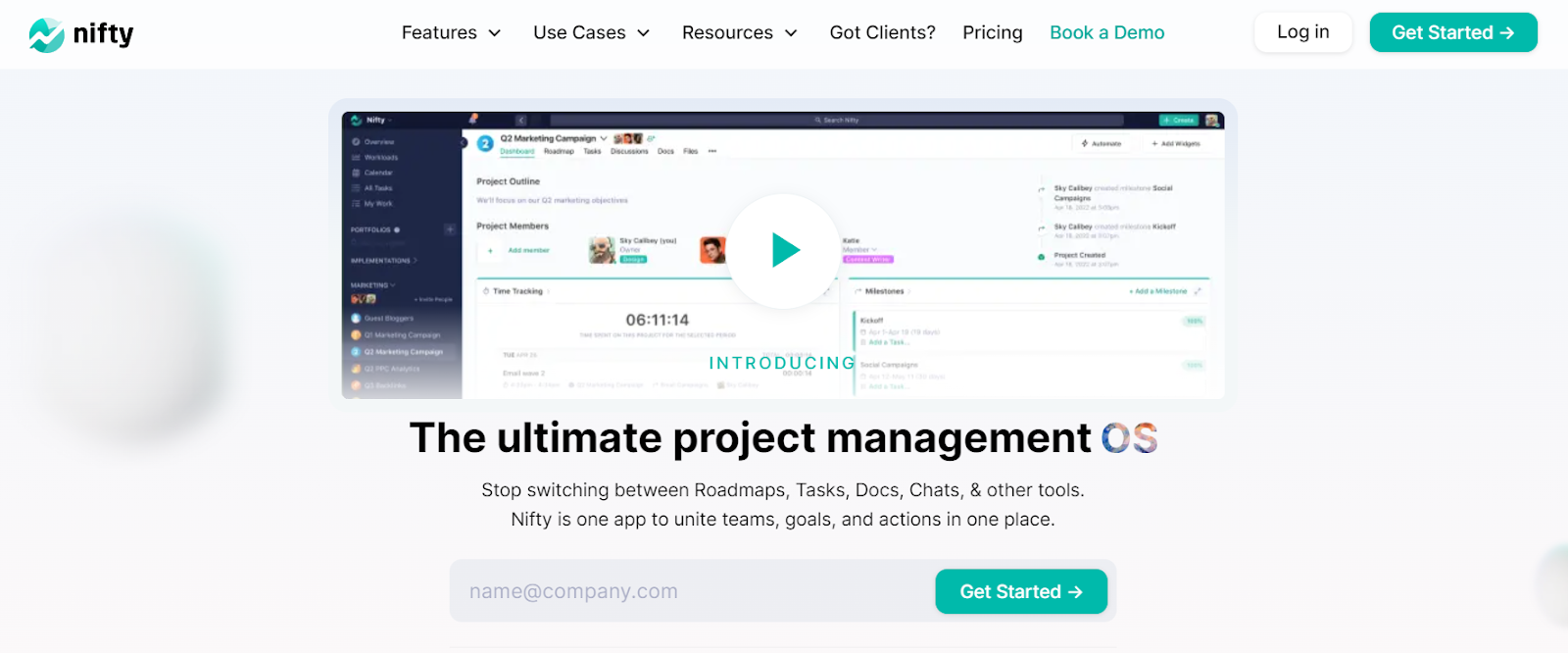The image size is (1568, 653).
Task: Click the plus next to PORTFOLIOS in preview
Action: [x=450, y=229]
